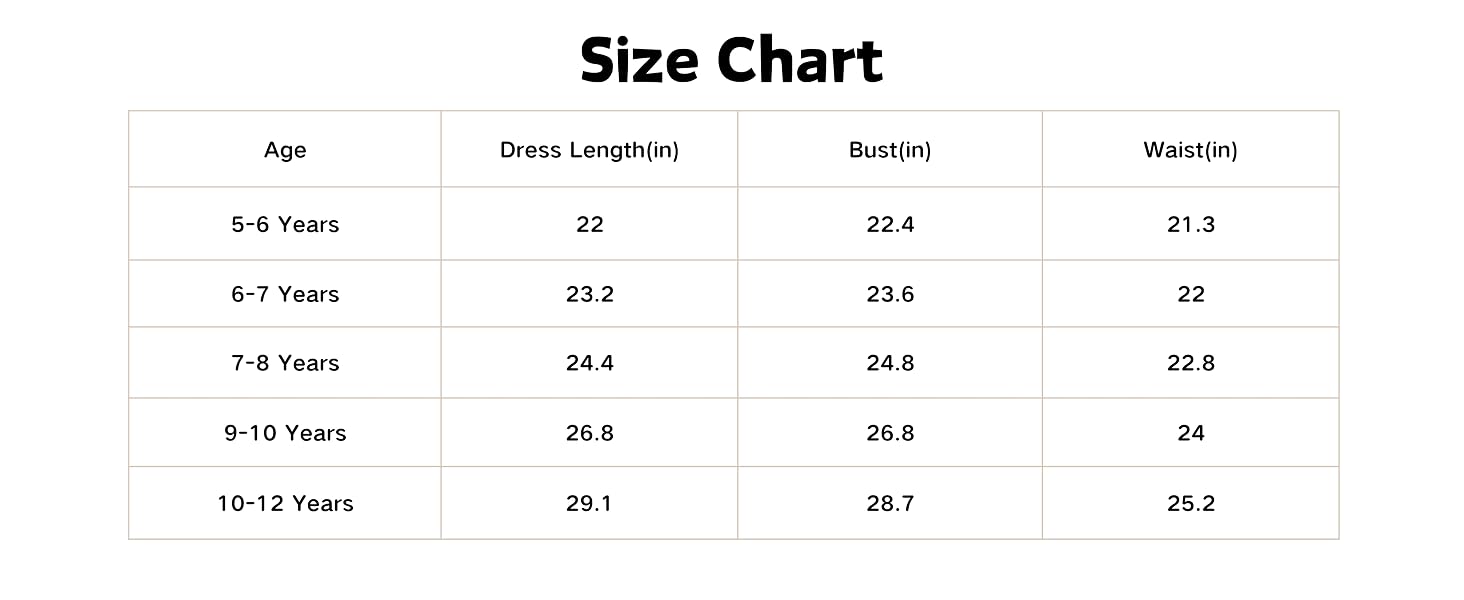1464x600 pixels.
Task: Click the 5-6 Years row label
Action: coord(285,224)
